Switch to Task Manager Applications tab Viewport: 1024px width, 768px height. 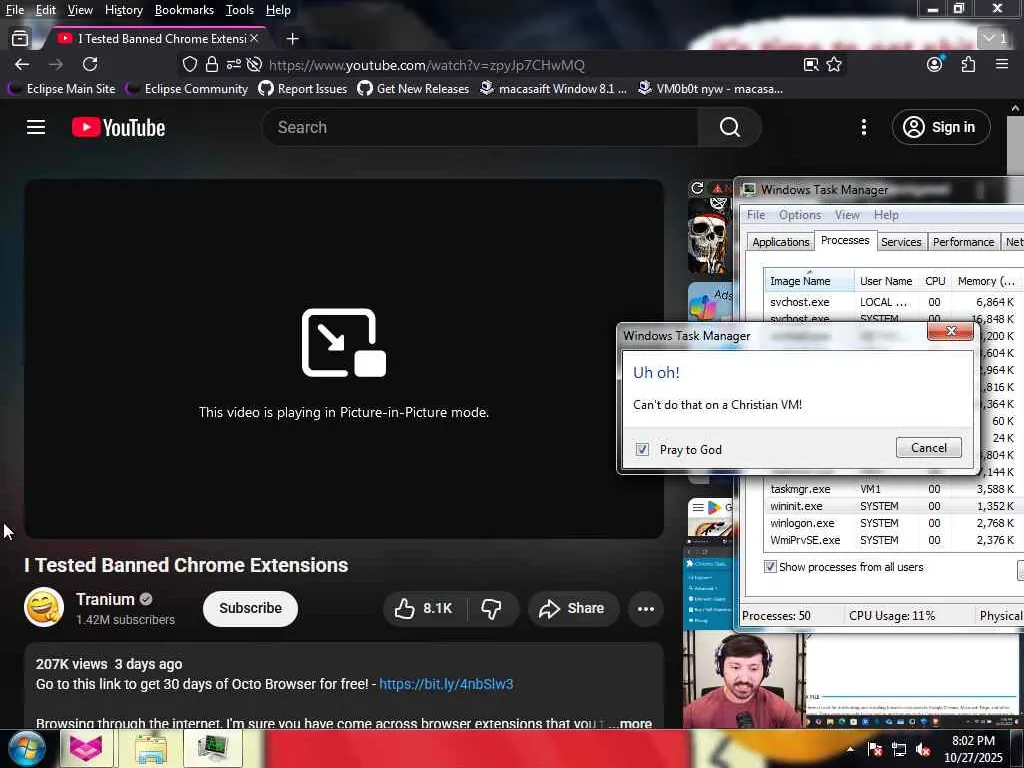[780, 242]
